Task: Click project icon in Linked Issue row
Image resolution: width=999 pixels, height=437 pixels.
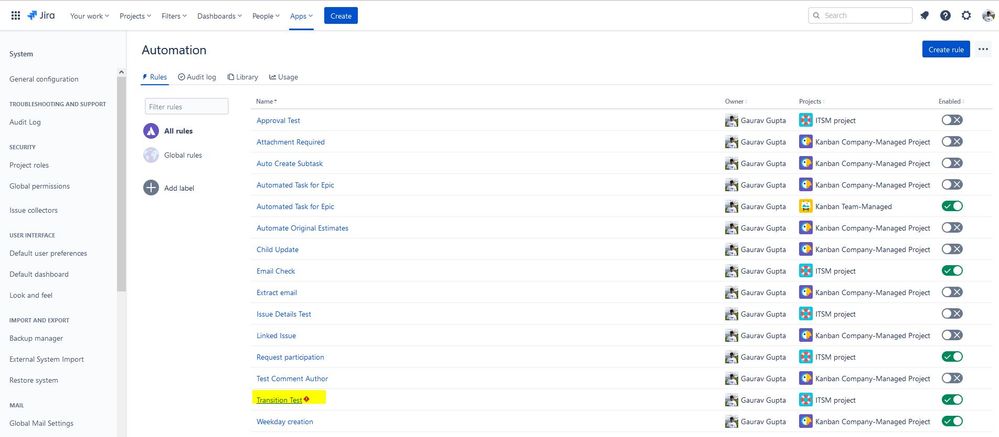Action: pyautogui.click(x=806, y=336)
